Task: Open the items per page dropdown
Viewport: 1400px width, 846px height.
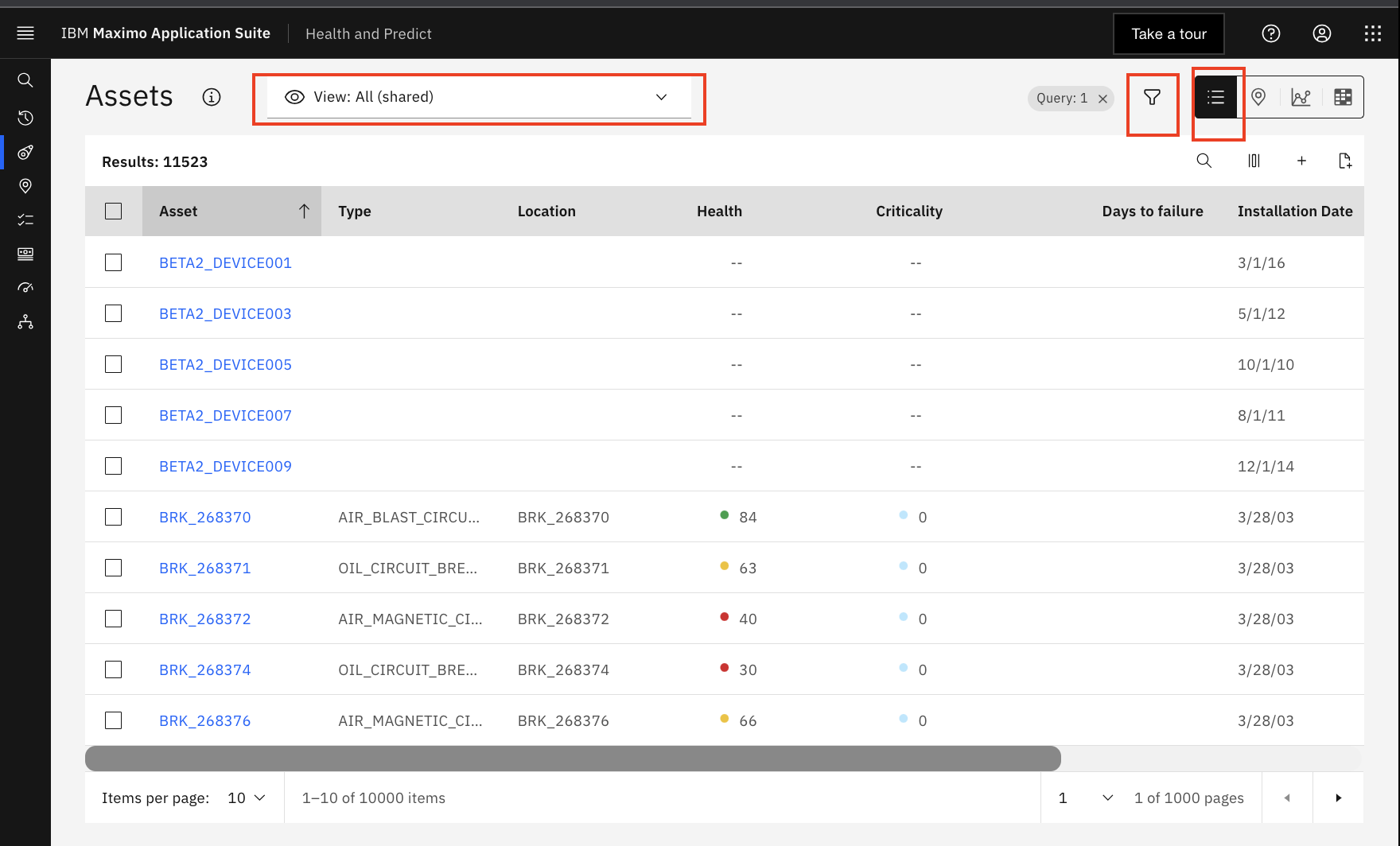Action: 247,797
